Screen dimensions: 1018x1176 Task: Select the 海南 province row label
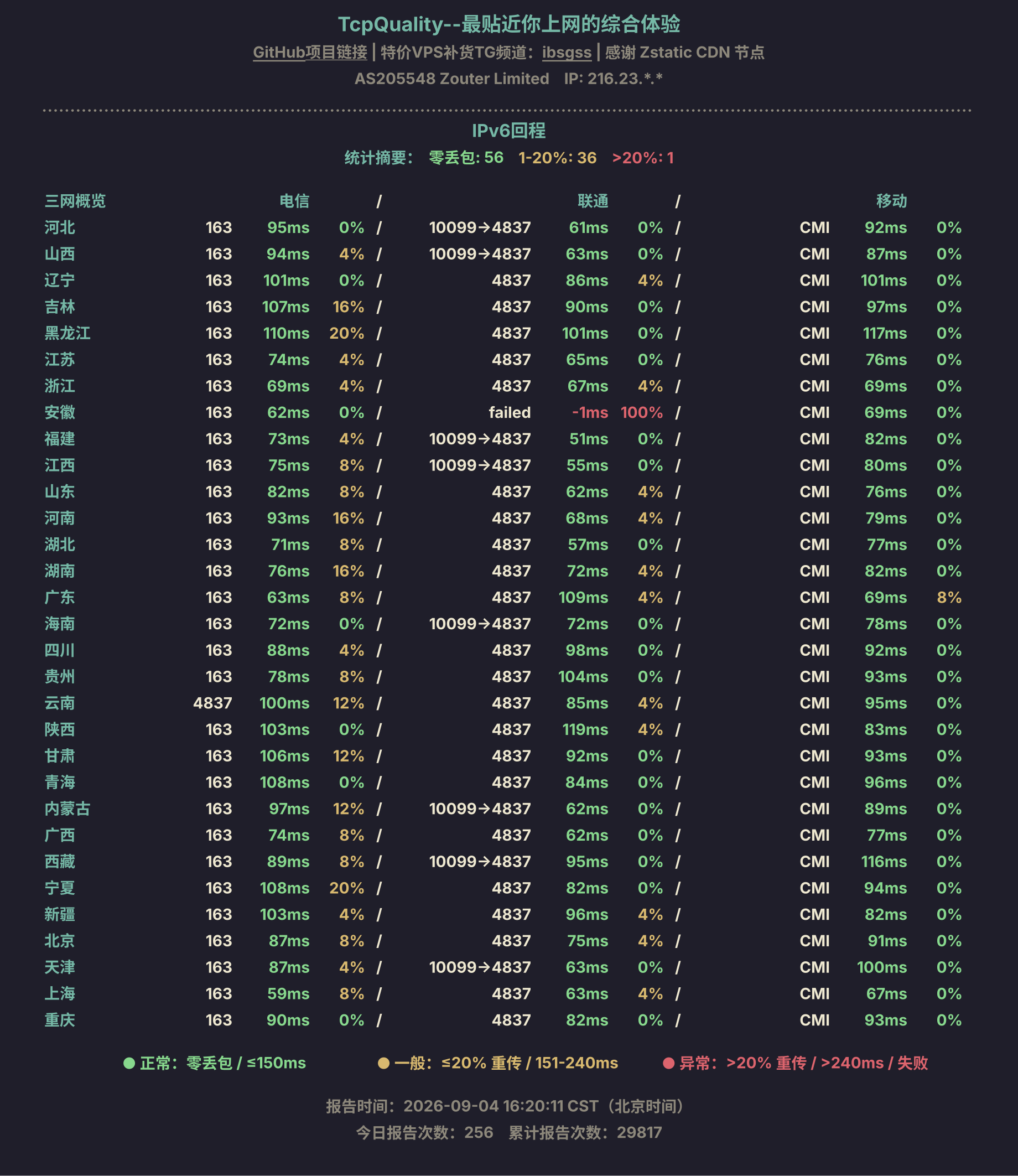pyautogui.click(x=60, y=624)
